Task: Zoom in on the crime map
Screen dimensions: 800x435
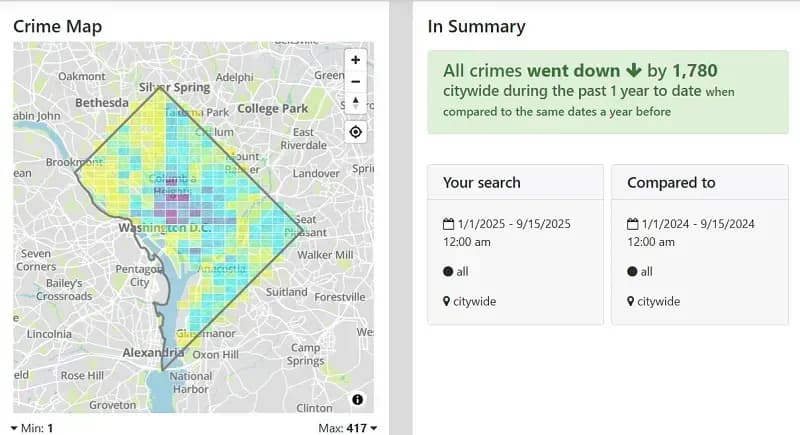Action: (x=356, y=60)
